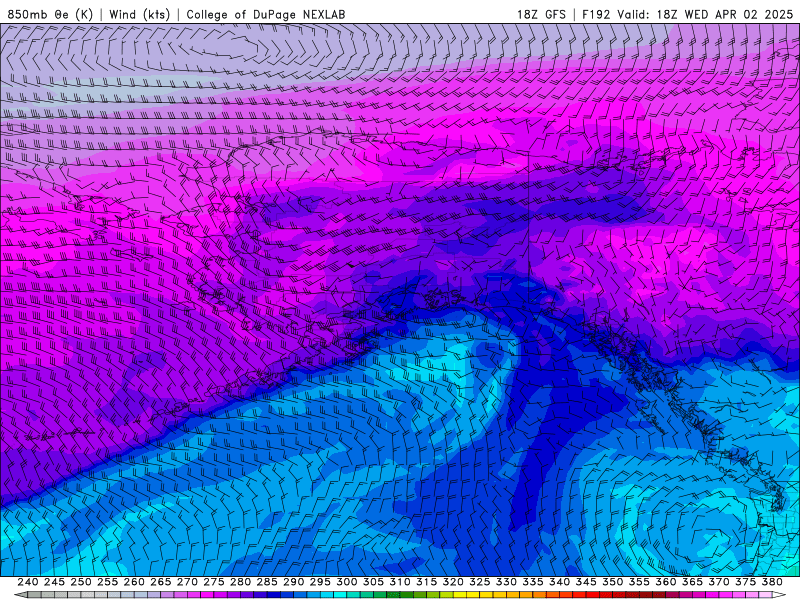Image resolution: width=800 pixels, height=600 pixels.
Task: Select the 240 value on the color scale
Action: click(28, 582)
